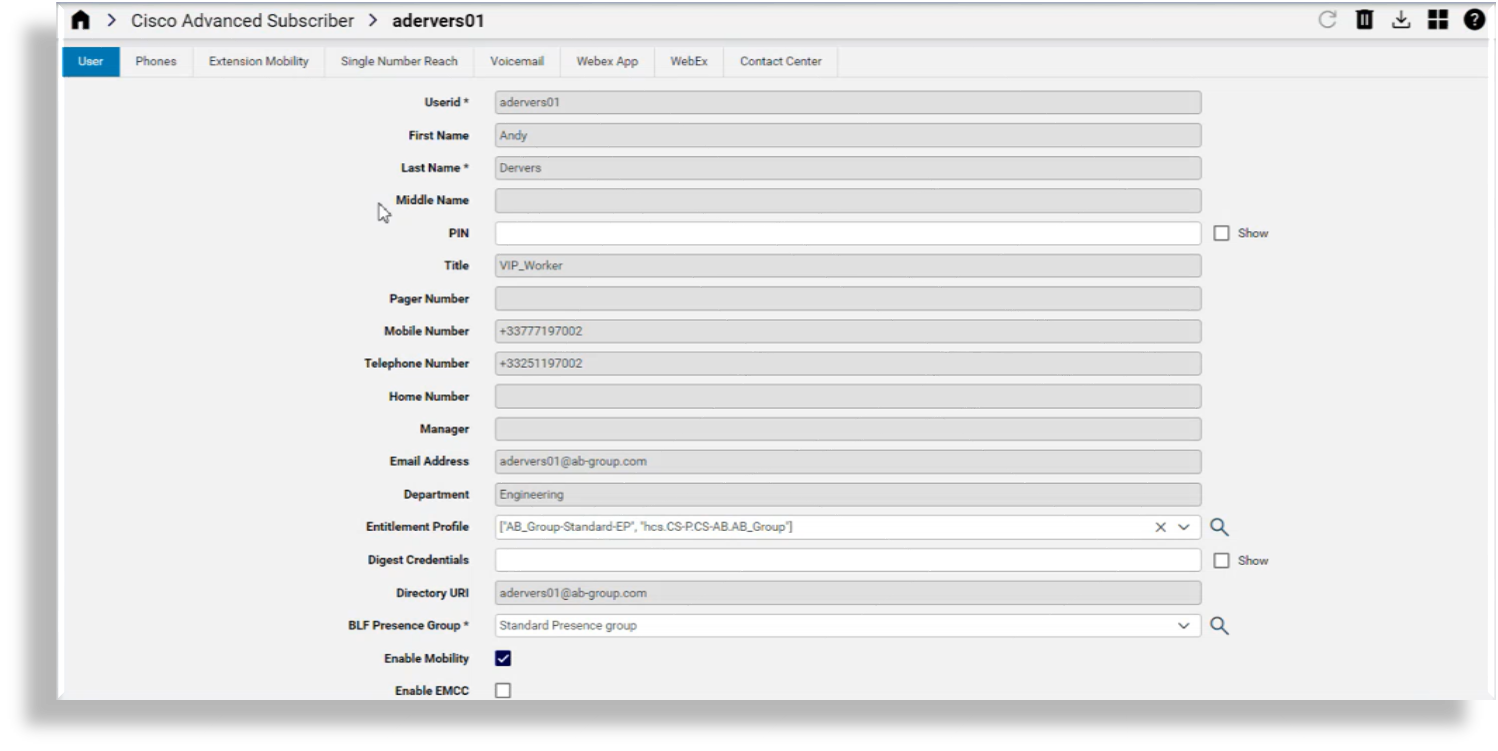Open the Entitlement Profile search magnifier
1498x751 pixels.
click(1219, 527)
